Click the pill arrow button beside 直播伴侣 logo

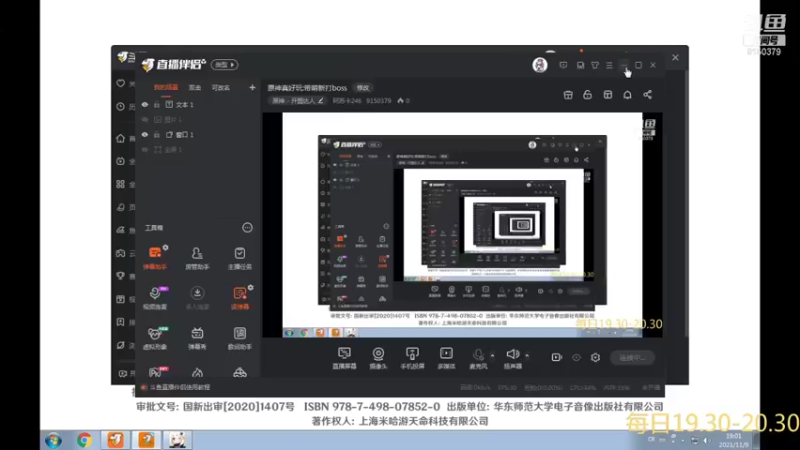(x=224, y=65)
